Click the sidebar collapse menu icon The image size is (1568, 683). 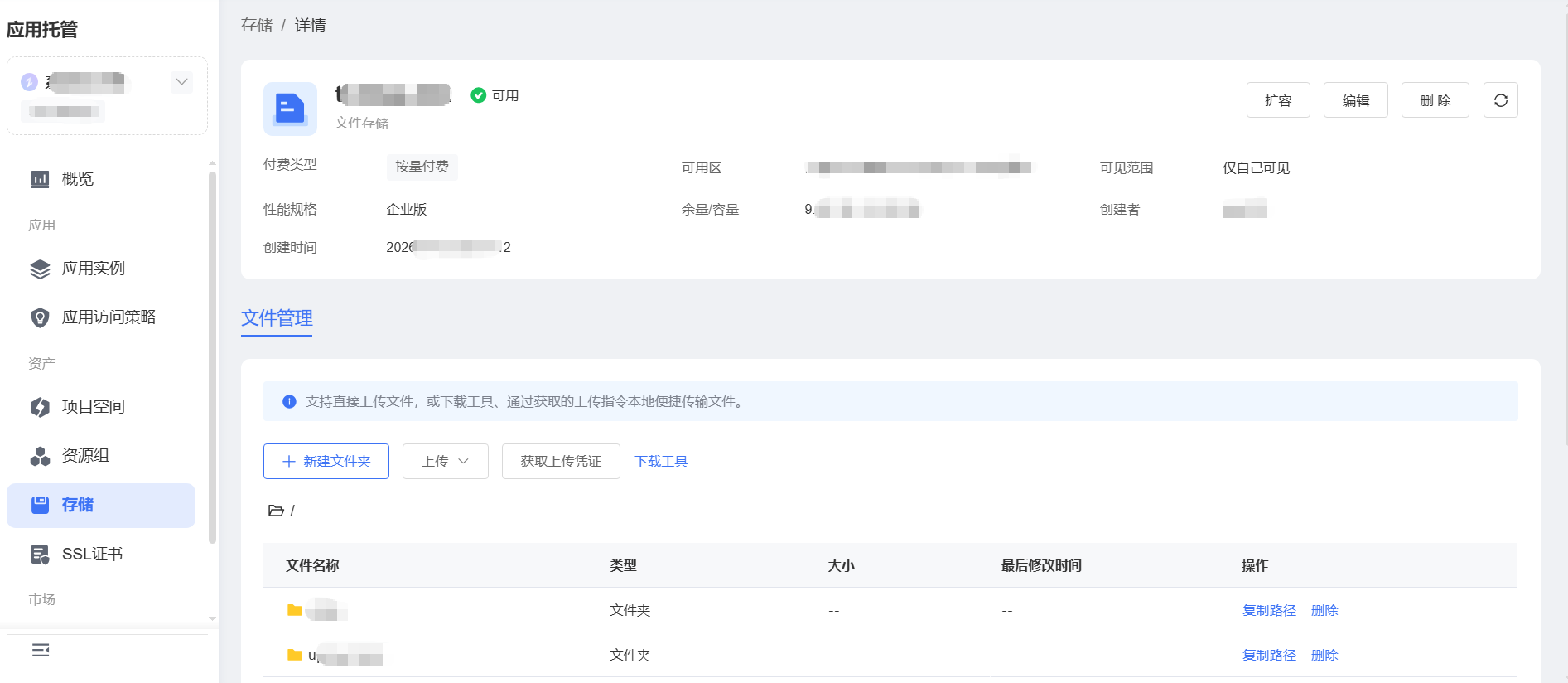[x=41, y=650]
